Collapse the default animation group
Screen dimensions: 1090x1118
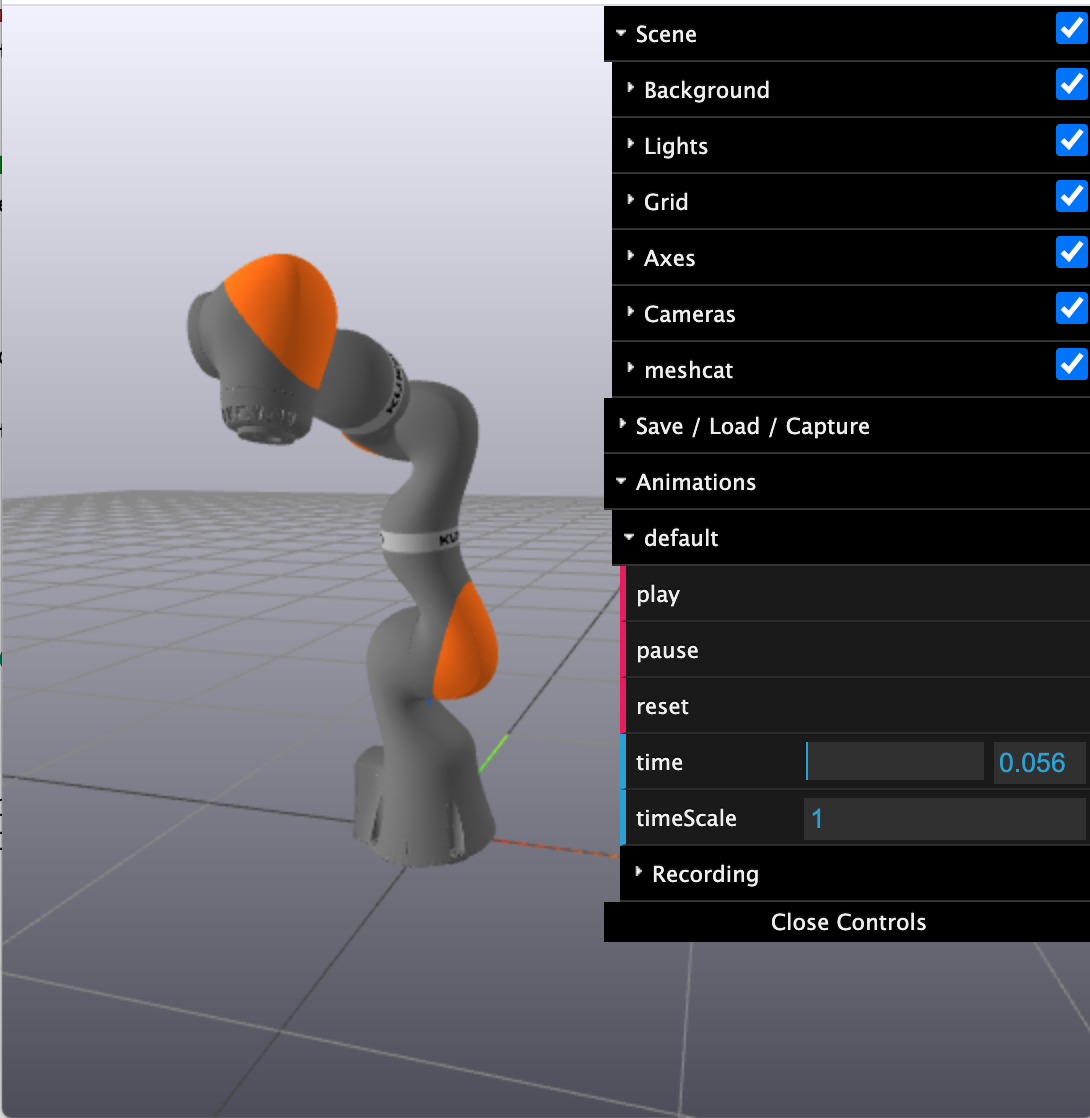(x=681, y=538)
